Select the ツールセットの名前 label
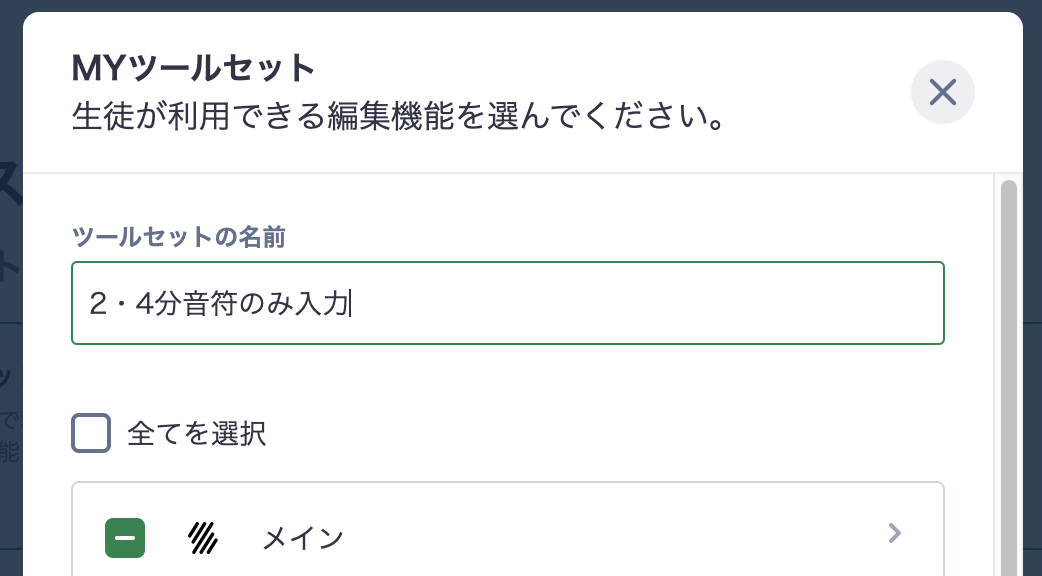1042x576 pixels. (178, 238)
